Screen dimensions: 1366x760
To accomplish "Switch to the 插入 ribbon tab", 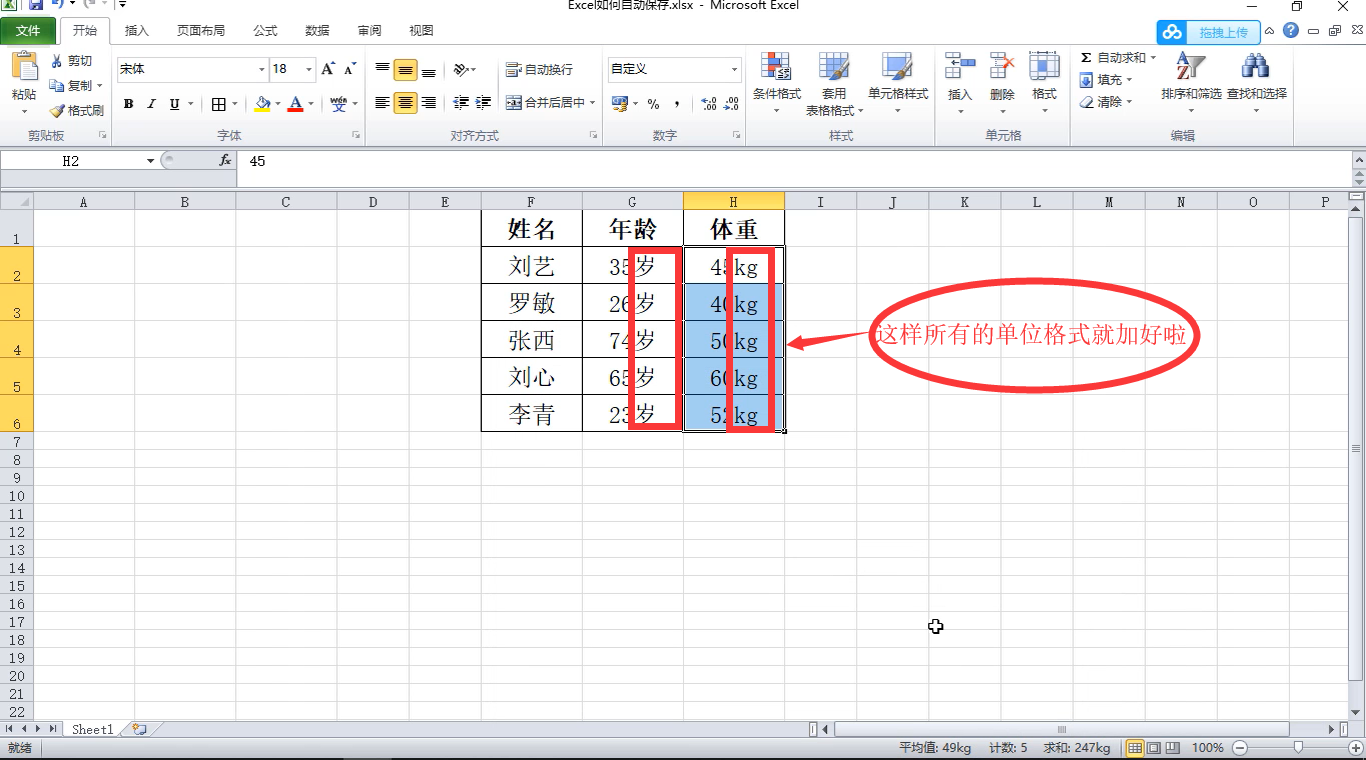I will pos(136,30).
